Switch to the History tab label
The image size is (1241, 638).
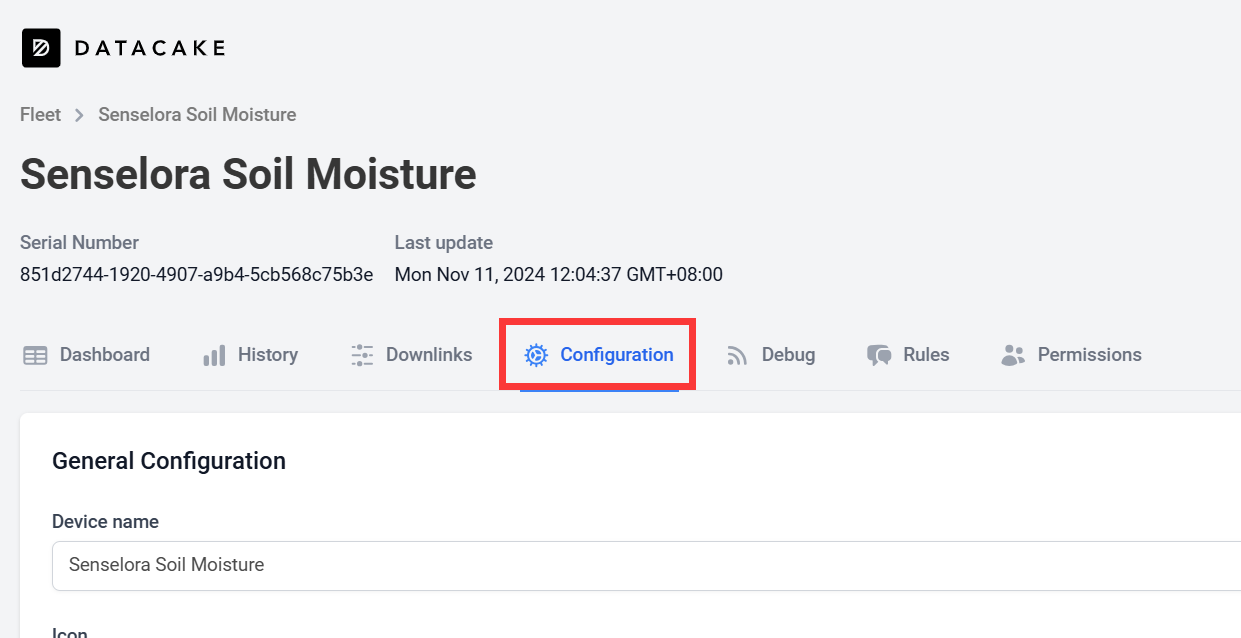[x=268, y=355]
